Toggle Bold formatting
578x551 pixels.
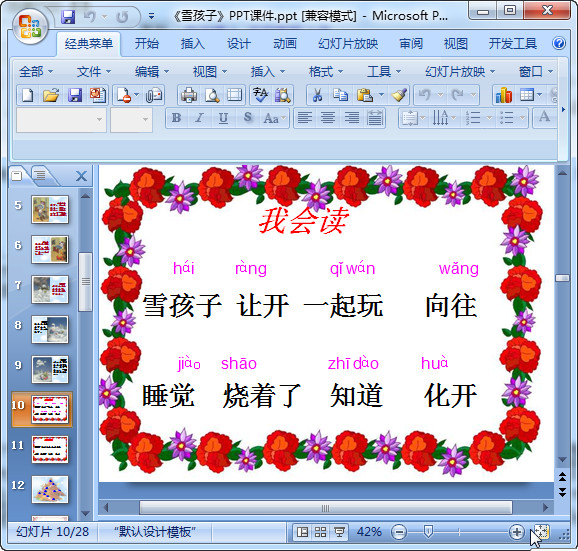coord(176,118)
